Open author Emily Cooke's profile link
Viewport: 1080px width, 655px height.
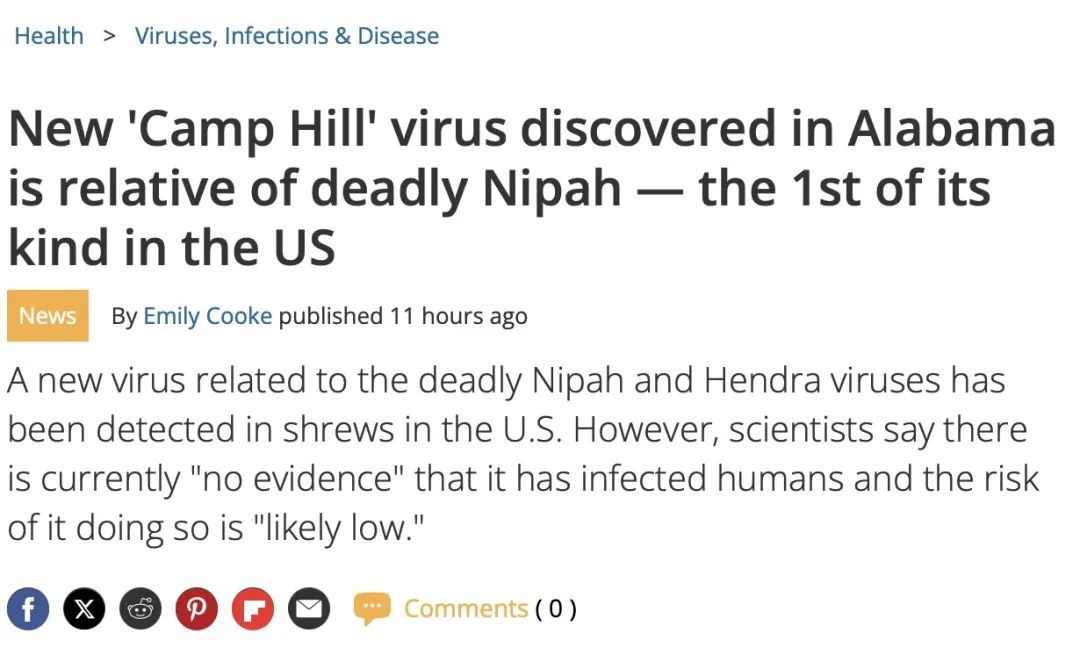pos(207,316)
